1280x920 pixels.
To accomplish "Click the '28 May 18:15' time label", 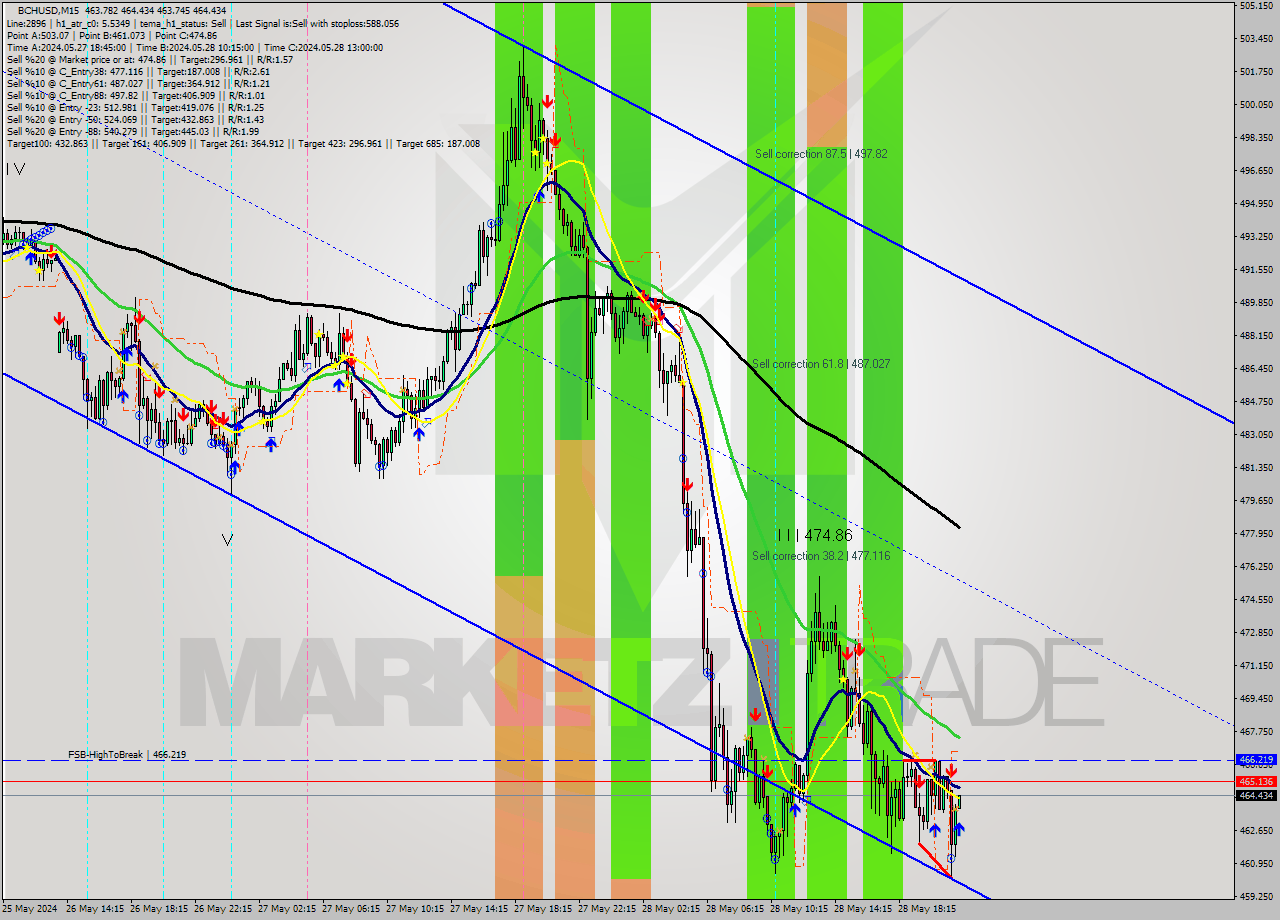I will (927, 909).
